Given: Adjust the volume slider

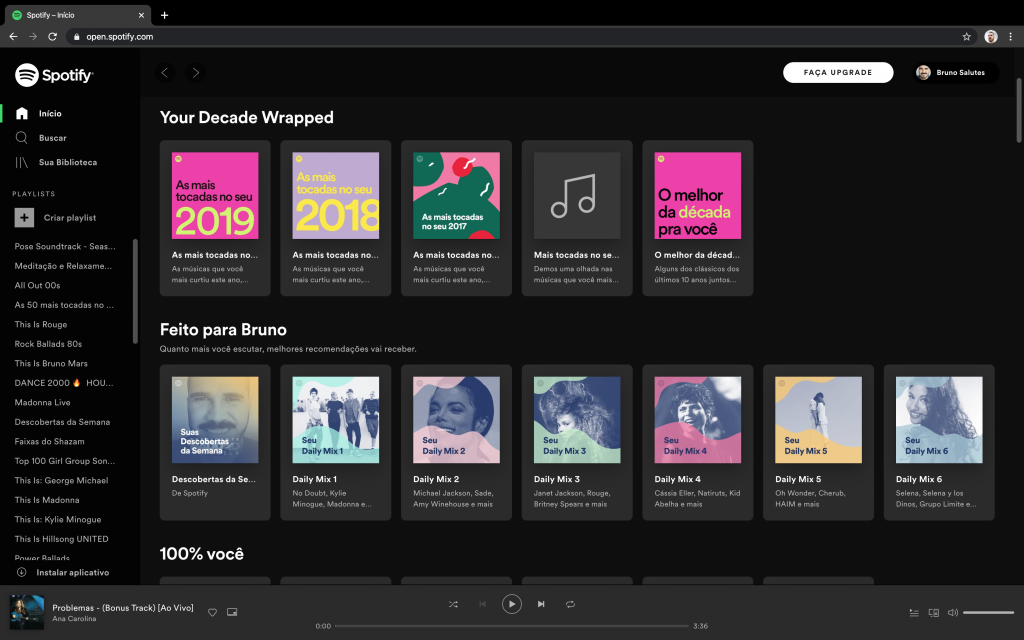Looking at the screenshot, I should coord(988,613).
